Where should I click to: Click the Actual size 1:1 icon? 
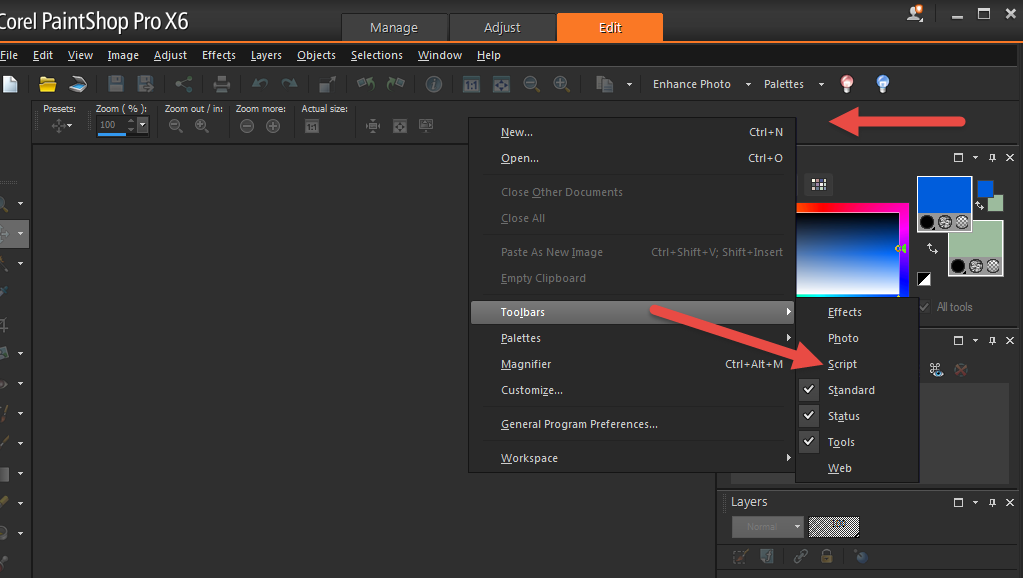[312, 126]
